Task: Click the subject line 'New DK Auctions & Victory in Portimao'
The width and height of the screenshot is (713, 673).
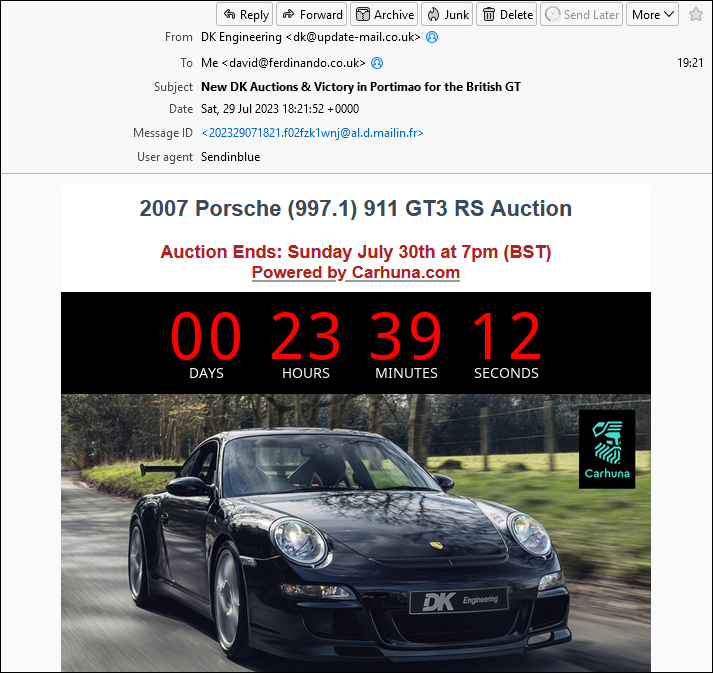Action: click(361, 86)
